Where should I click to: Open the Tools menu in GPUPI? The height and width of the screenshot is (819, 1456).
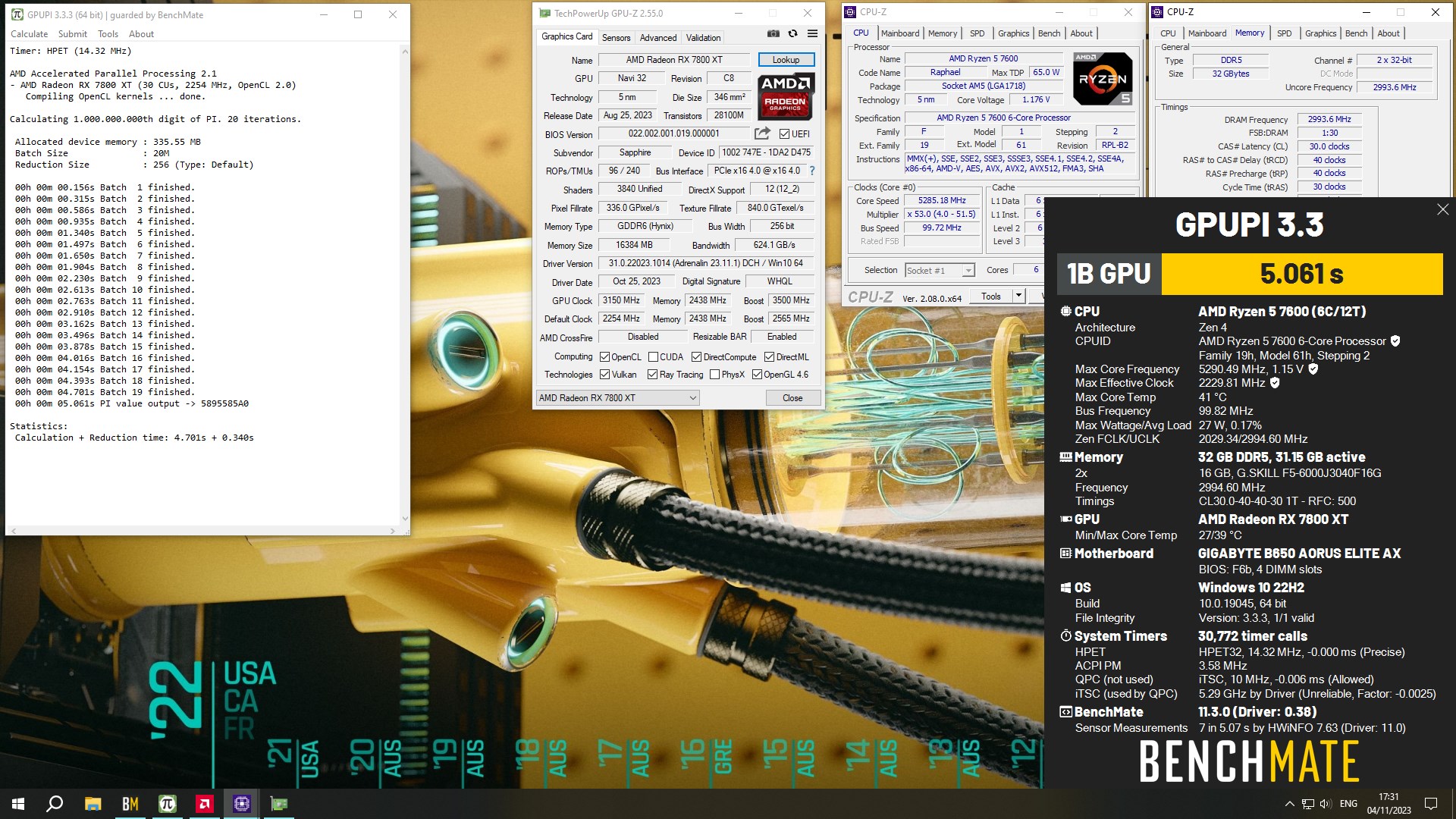point(108,34)
